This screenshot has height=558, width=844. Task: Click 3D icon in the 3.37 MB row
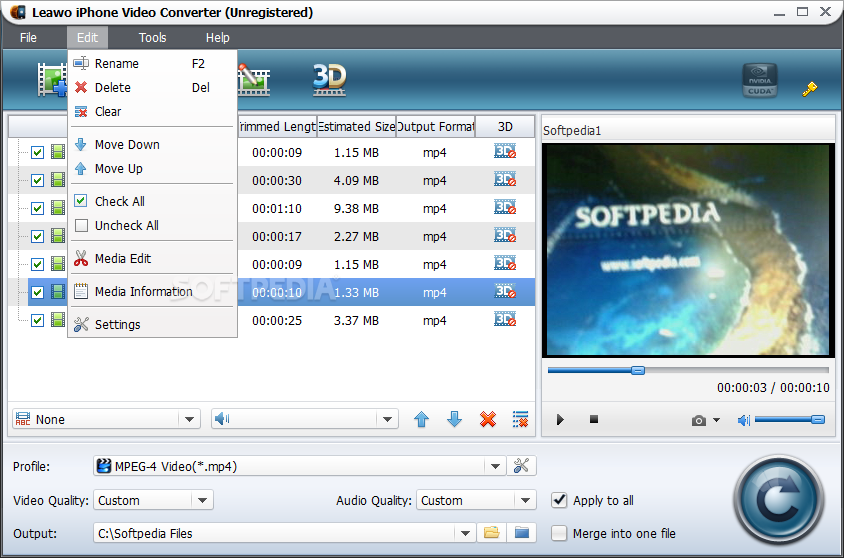click(505, 320)
